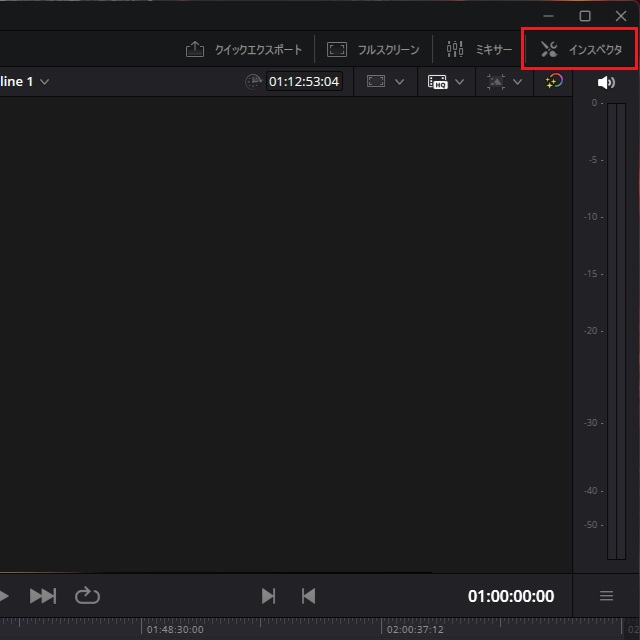Click the fast forward playback icon
This screenshot has height=640, width=640.
click(43, 596)
